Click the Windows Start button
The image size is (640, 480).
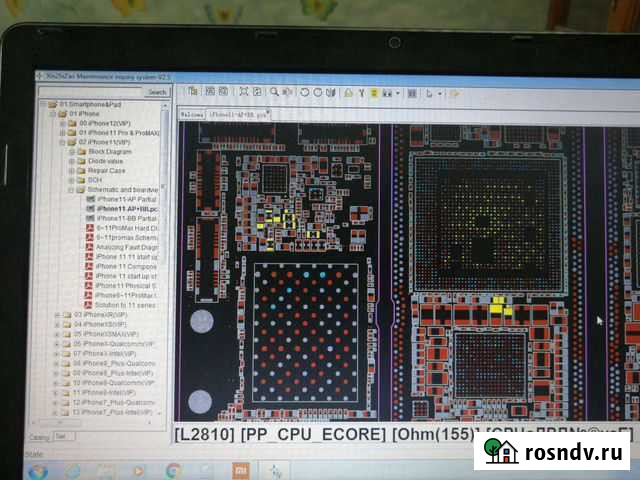click(x=38, y=468)
